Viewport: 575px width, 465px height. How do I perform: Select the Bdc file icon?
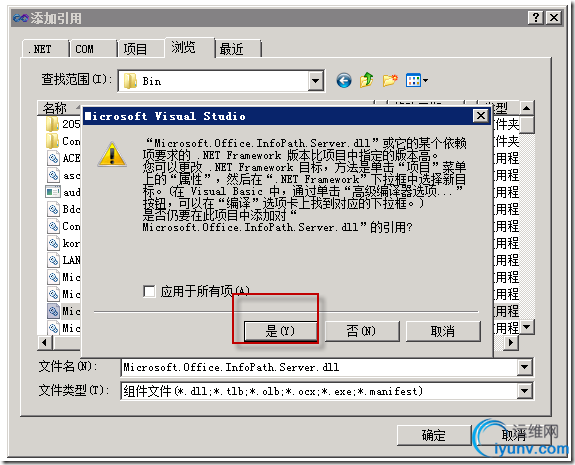click(53, 209)
